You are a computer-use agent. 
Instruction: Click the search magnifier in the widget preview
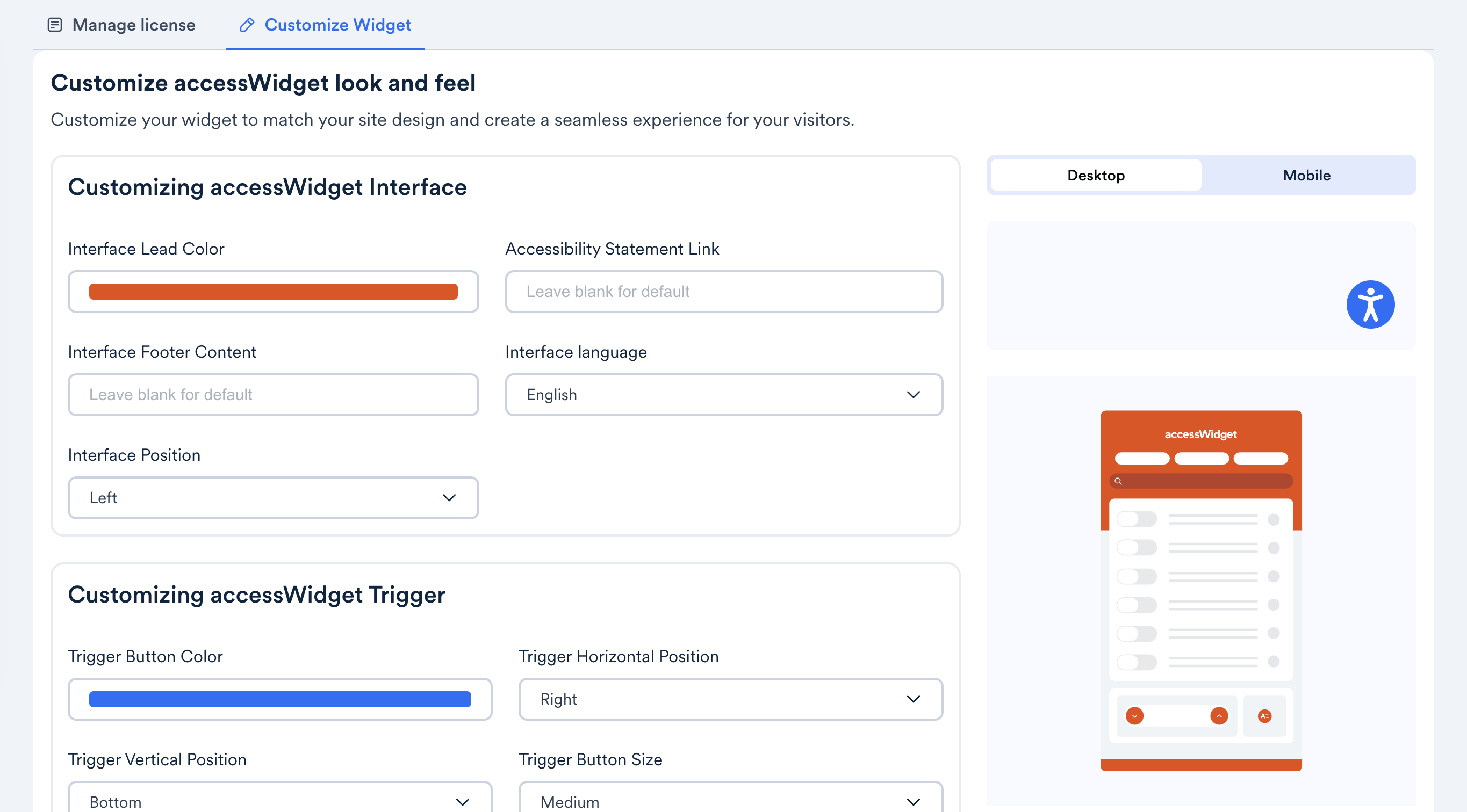pos(1118,481)
